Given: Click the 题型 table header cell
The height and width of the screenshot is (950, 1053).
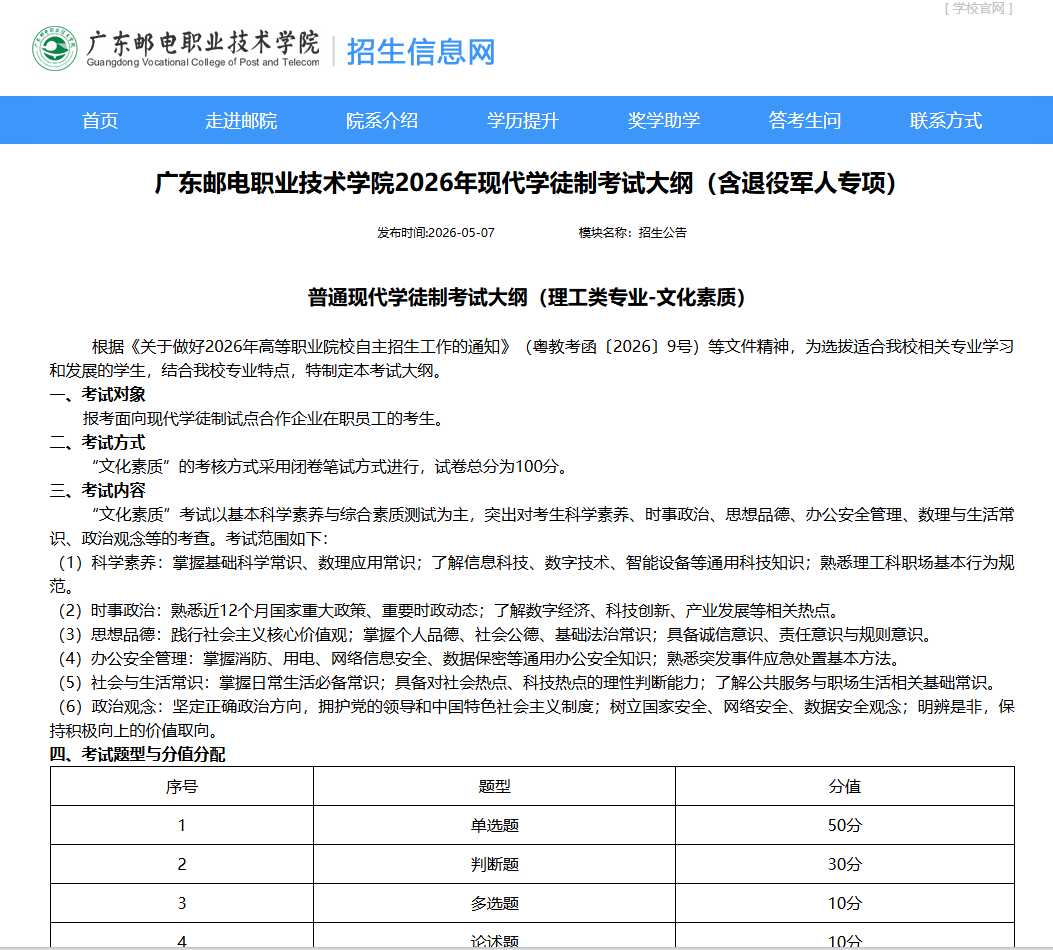Looking at the screenshot, I should click(494, 786).
